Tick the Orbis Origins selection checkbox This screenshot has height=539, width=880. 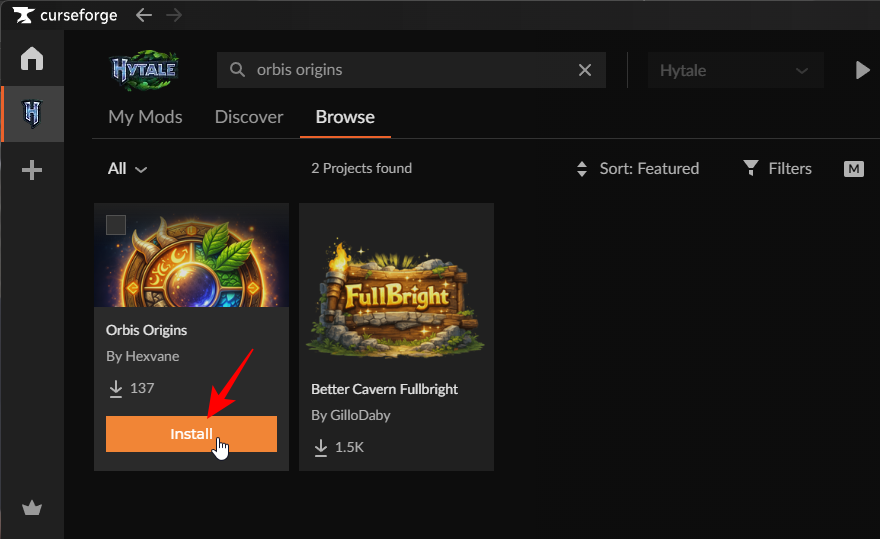[x=116, y=224]
